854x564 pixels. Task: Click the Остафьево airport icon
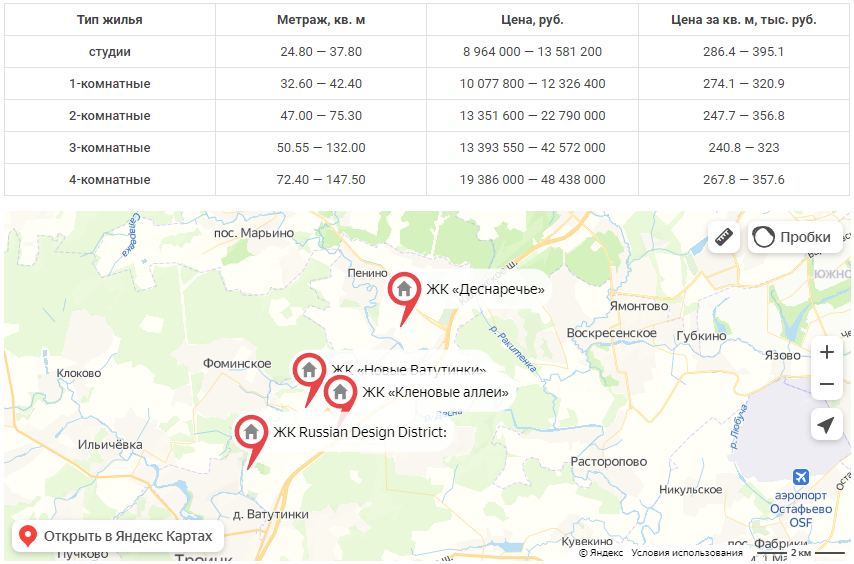801,477
